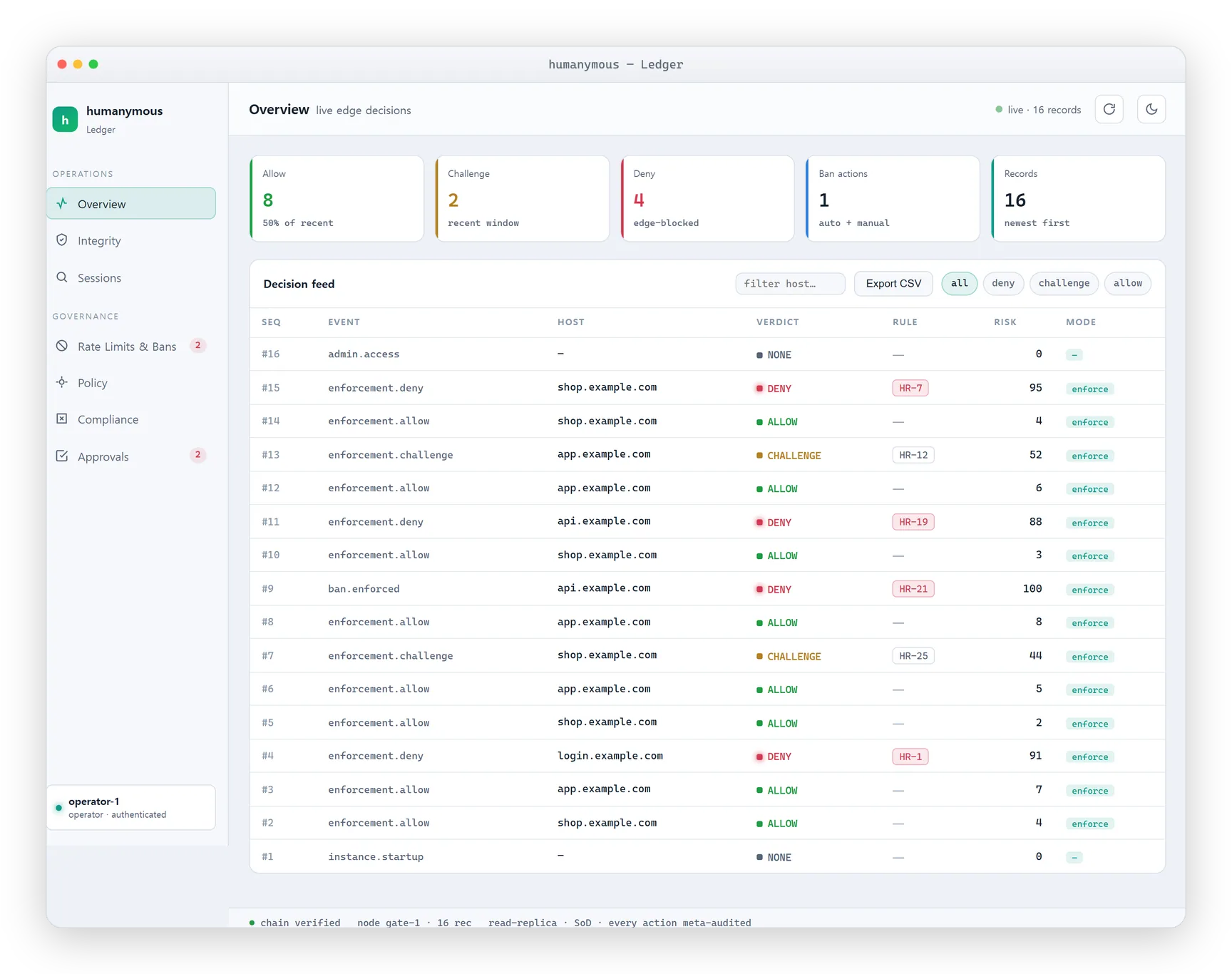Select the 'challenge' filter chip

point(1064,283)
